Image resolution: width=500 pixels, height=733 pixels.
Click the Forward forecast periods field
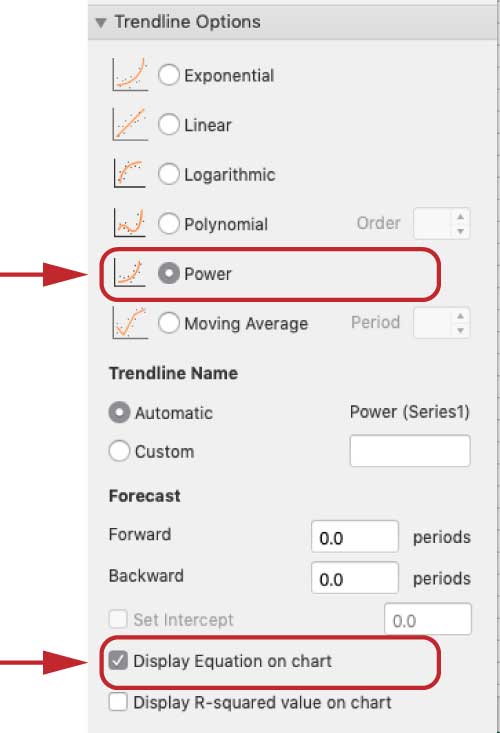tap(355, 537)
